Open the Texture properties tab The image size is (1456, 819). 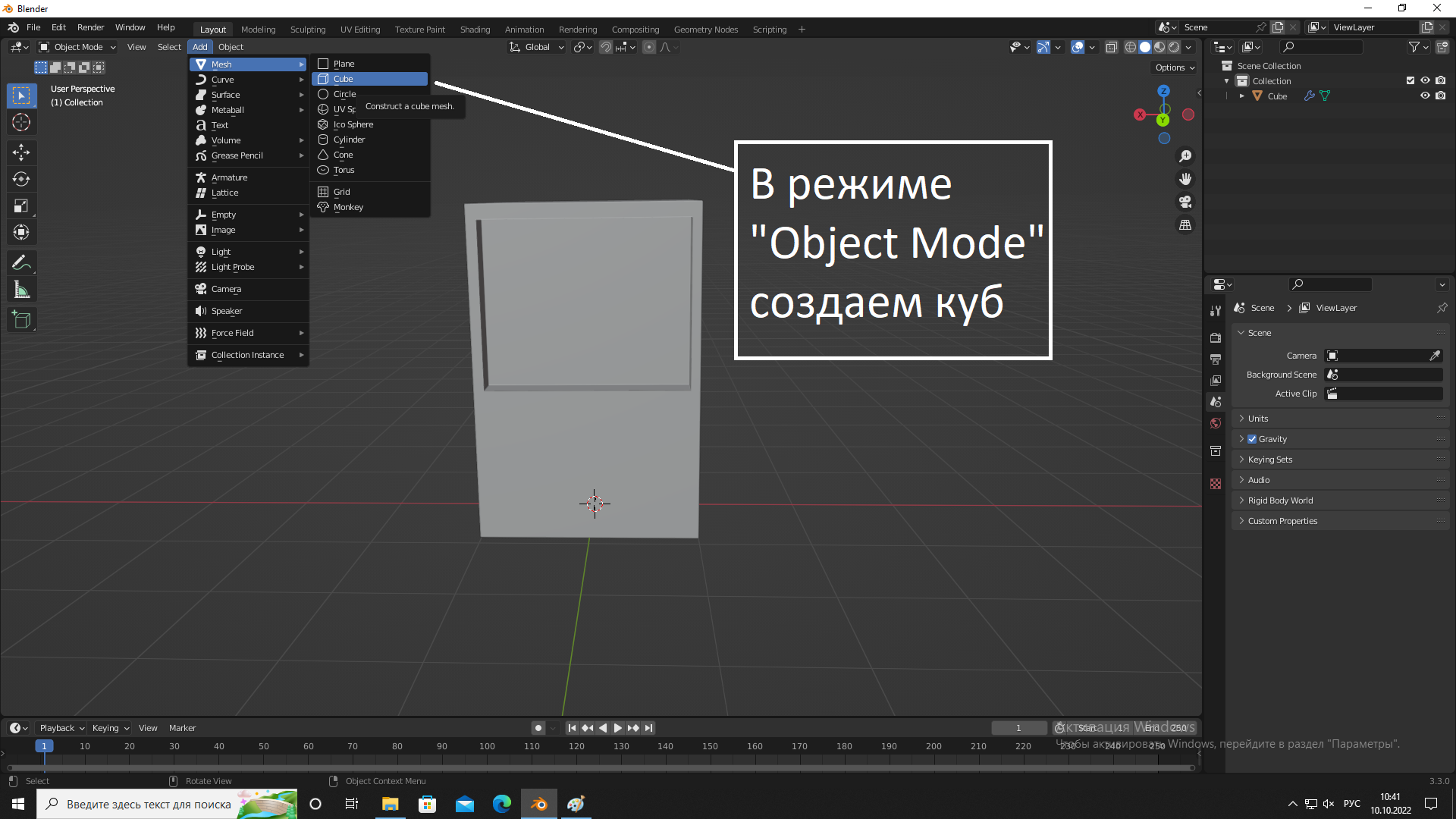[1216, 484]
